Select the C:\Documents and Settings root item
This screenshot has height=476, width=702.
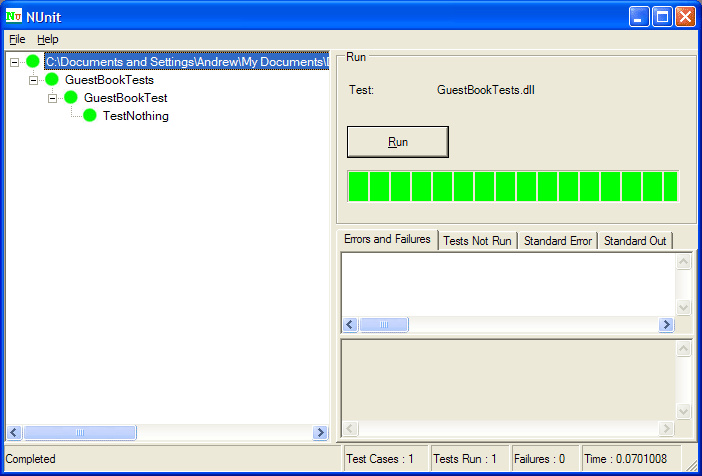[x=186, y=62]
